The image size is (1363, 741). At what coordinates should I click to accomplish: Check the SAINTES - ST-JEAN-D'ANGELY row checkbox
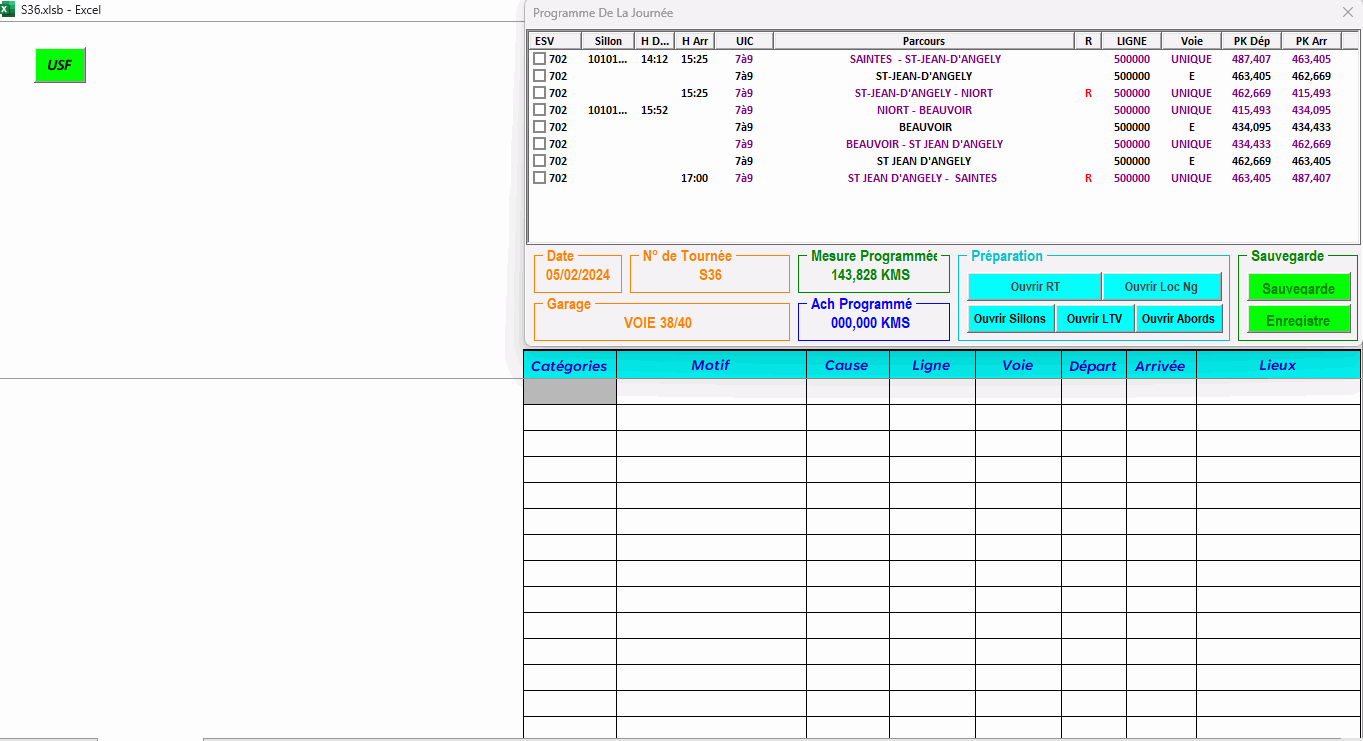coord(540,59)
